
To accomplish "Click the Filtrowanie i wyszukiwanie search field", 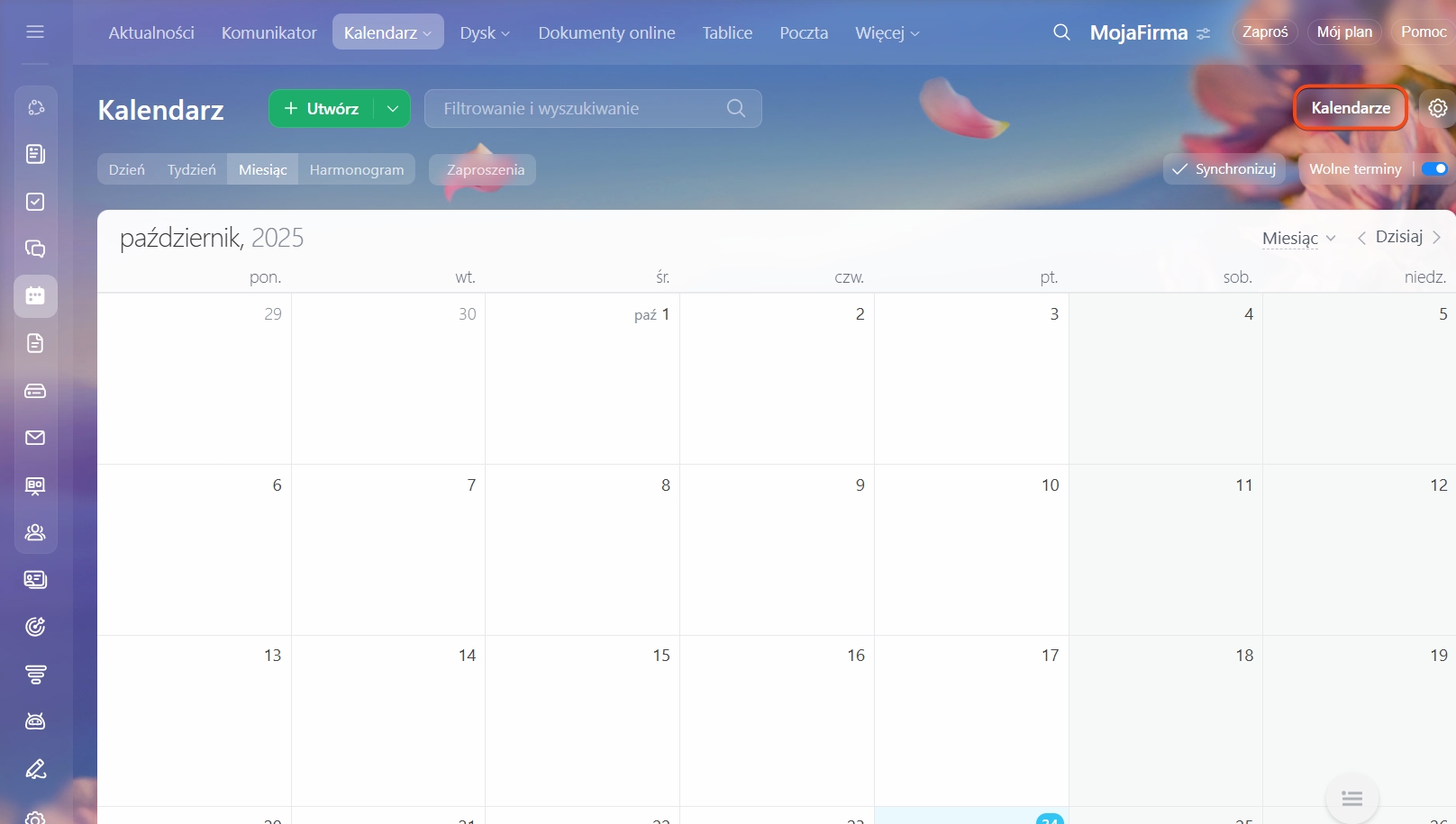I will pos(581,109).
